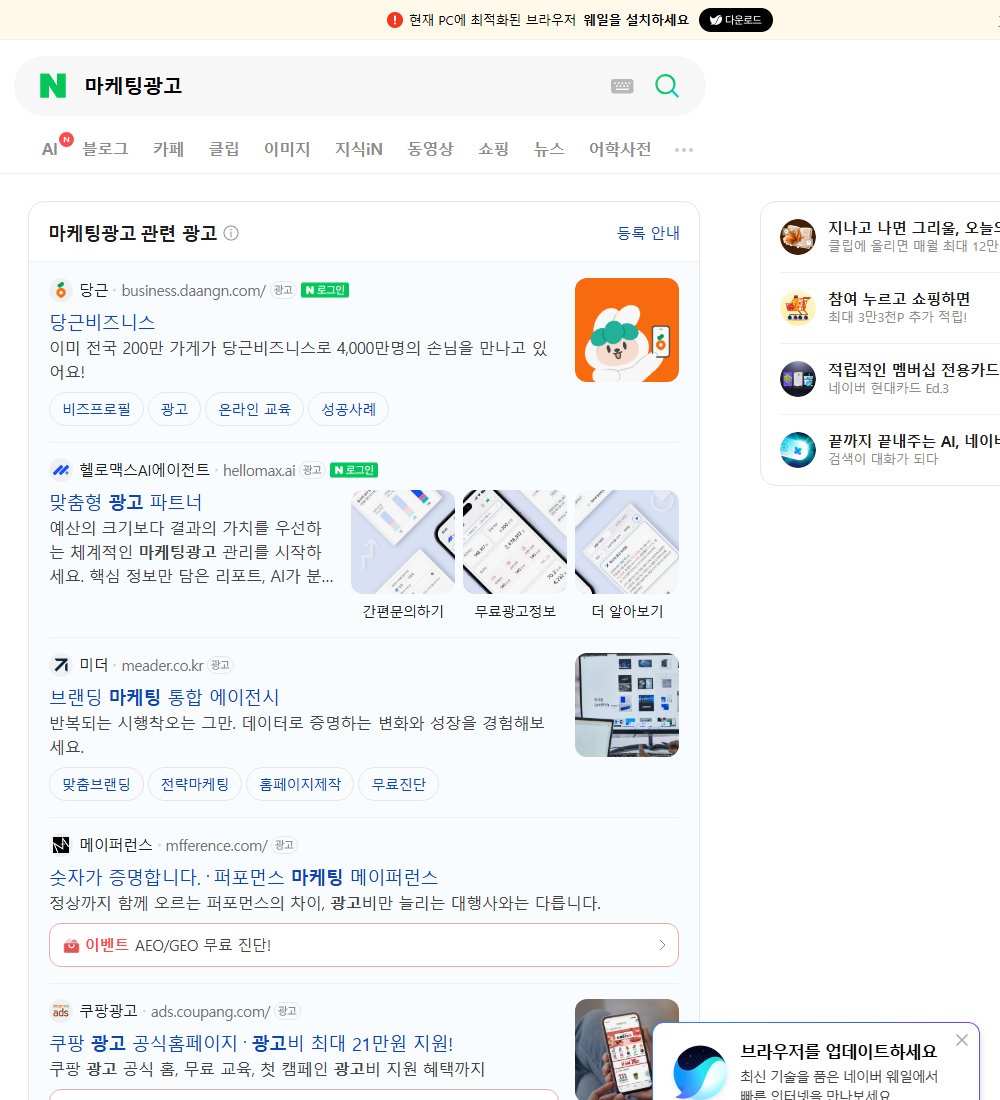Open 숫자가 증명합니다 퍼포먼스 마케팅 link
Screen dimensions: 1000x1100
pyautogui.click(x=244, y=877)
